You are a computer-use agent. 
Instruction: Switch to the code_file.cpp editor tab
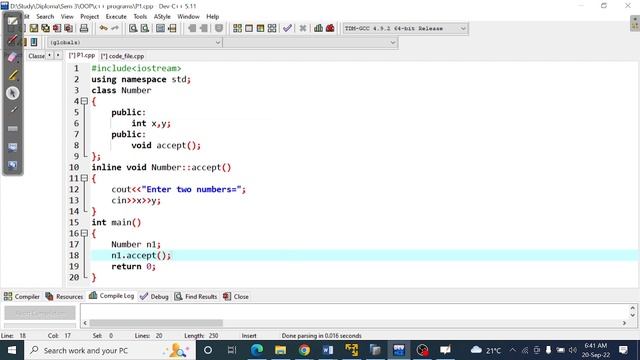(122, 56)
